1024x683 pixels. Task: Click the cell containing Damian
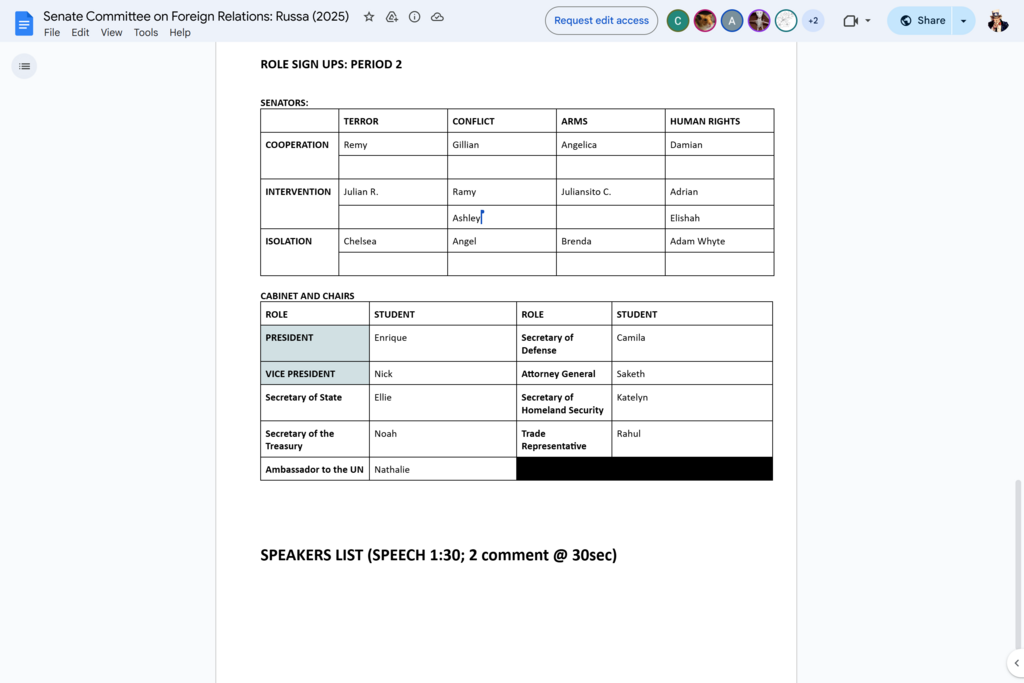click(x=720, y=144)
